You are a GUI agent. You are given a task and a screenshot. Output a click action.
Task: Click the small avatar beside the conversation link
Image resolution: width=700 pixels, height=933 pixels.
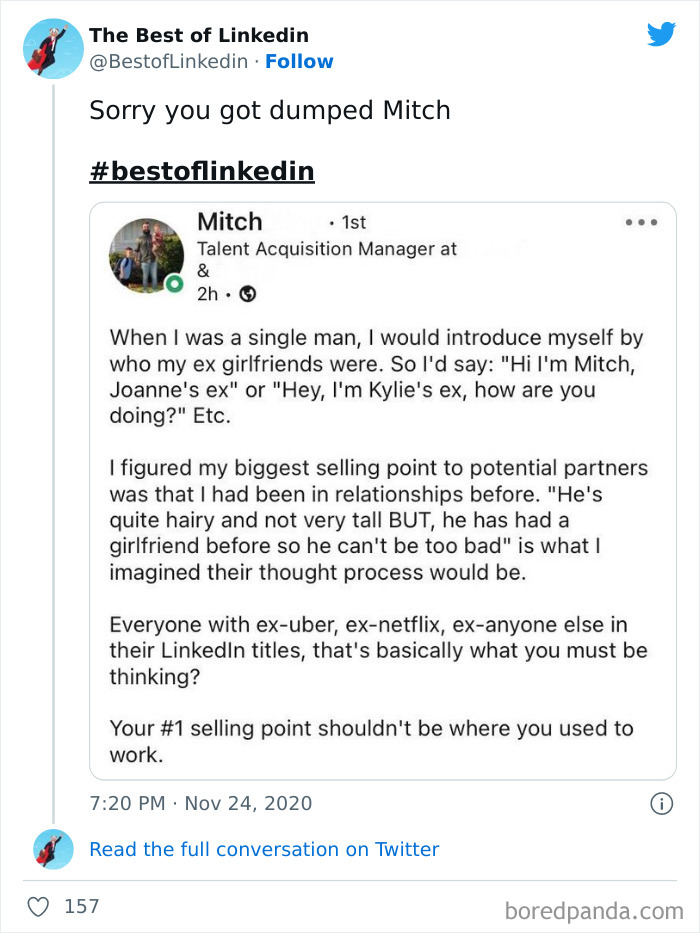click(52, 849)
